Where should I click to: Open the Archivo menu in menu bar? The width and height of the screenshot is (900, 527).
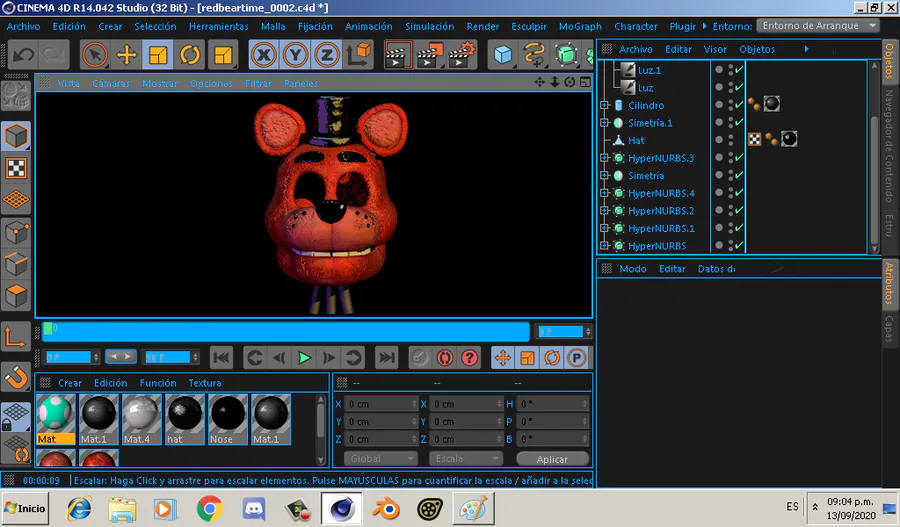23,26
